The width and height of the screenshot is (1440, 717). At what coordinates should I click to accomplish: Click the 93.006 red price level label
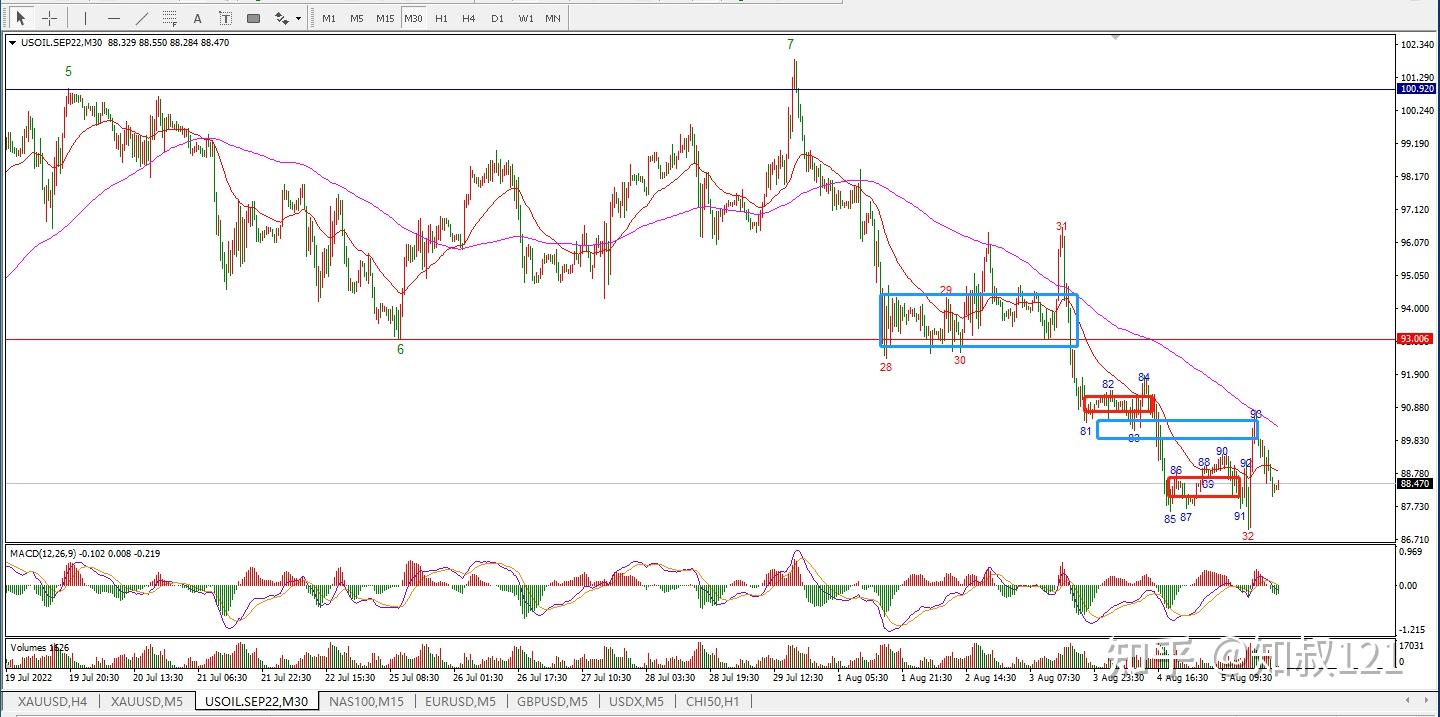coord(1416,339)
